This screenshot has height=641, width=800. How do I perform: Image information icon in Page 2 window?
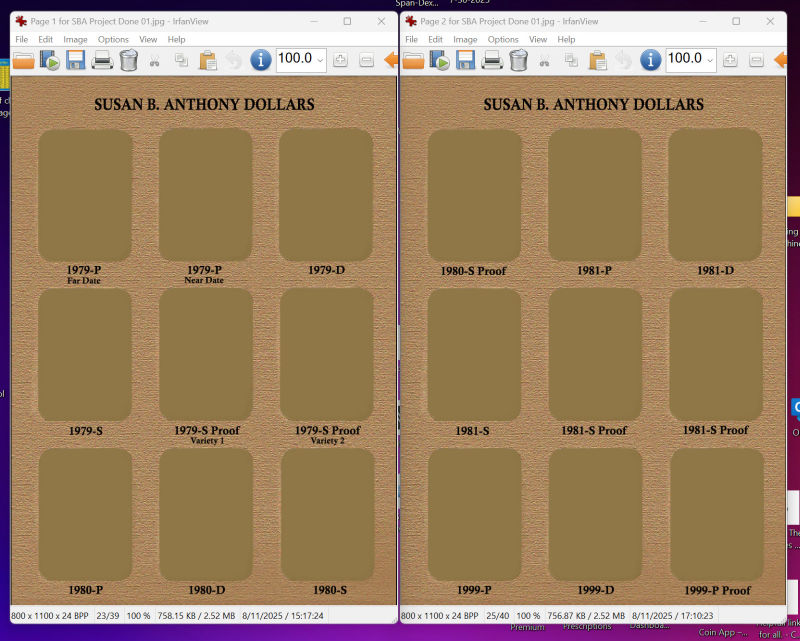coord(651,60)
